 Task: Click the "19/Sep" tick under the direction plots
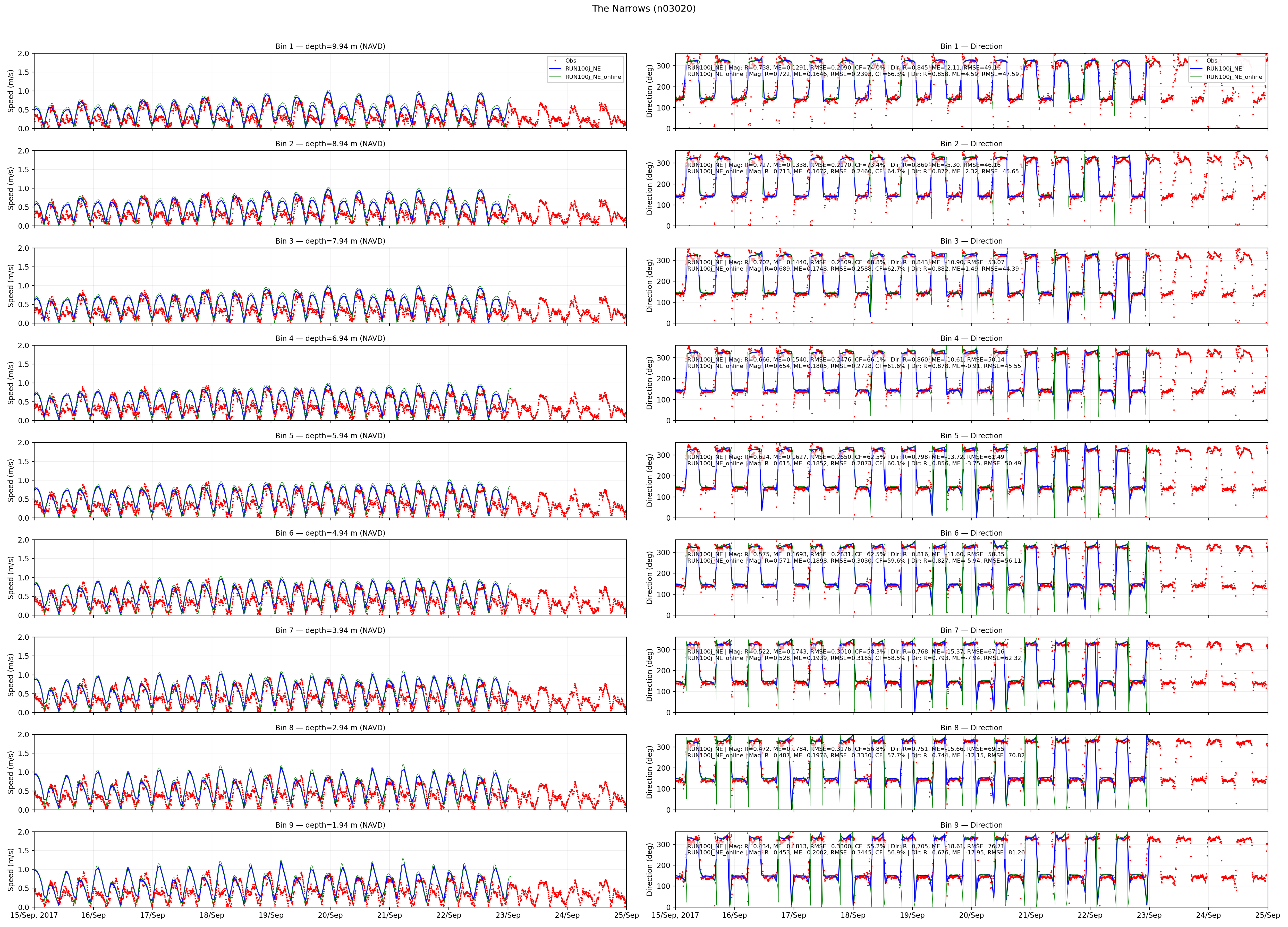click(912, 916)
